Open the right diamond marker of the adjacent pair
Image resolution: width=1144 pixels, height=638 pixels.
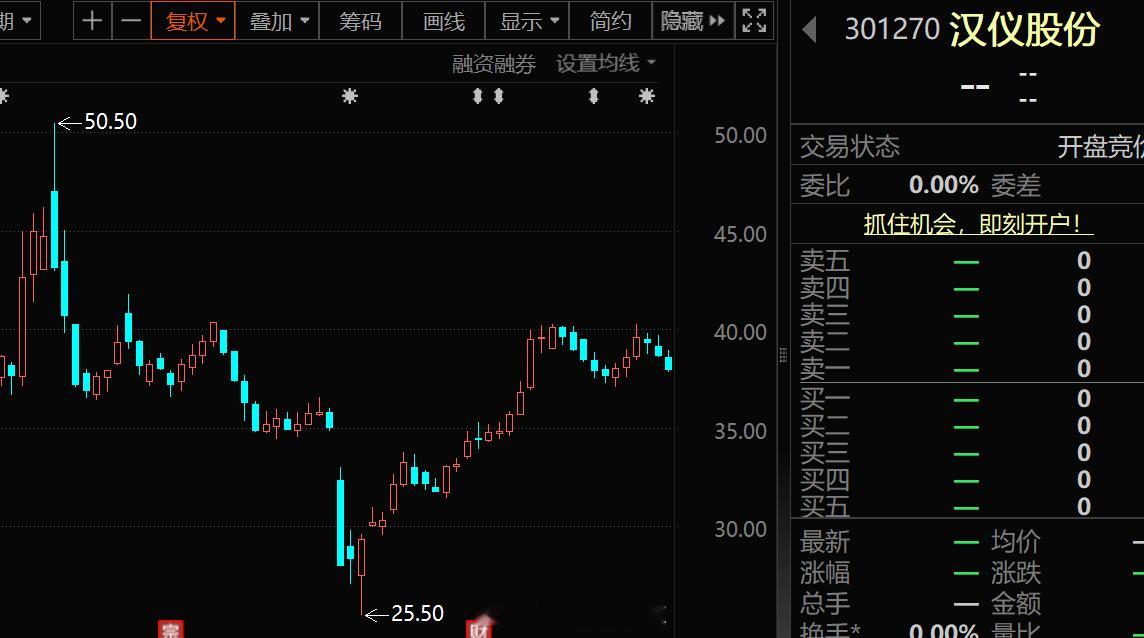tap(498, 96)
